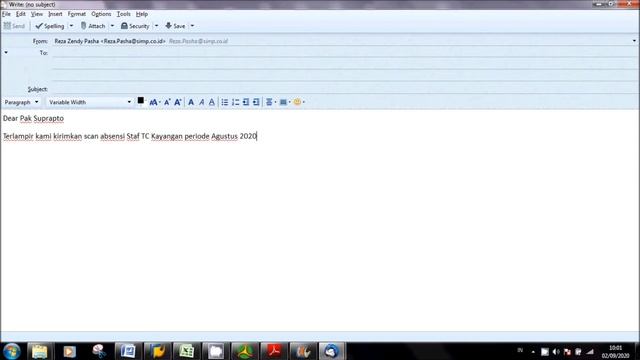
Task: Click the larger font size icon
Action: tap(178, 102)
